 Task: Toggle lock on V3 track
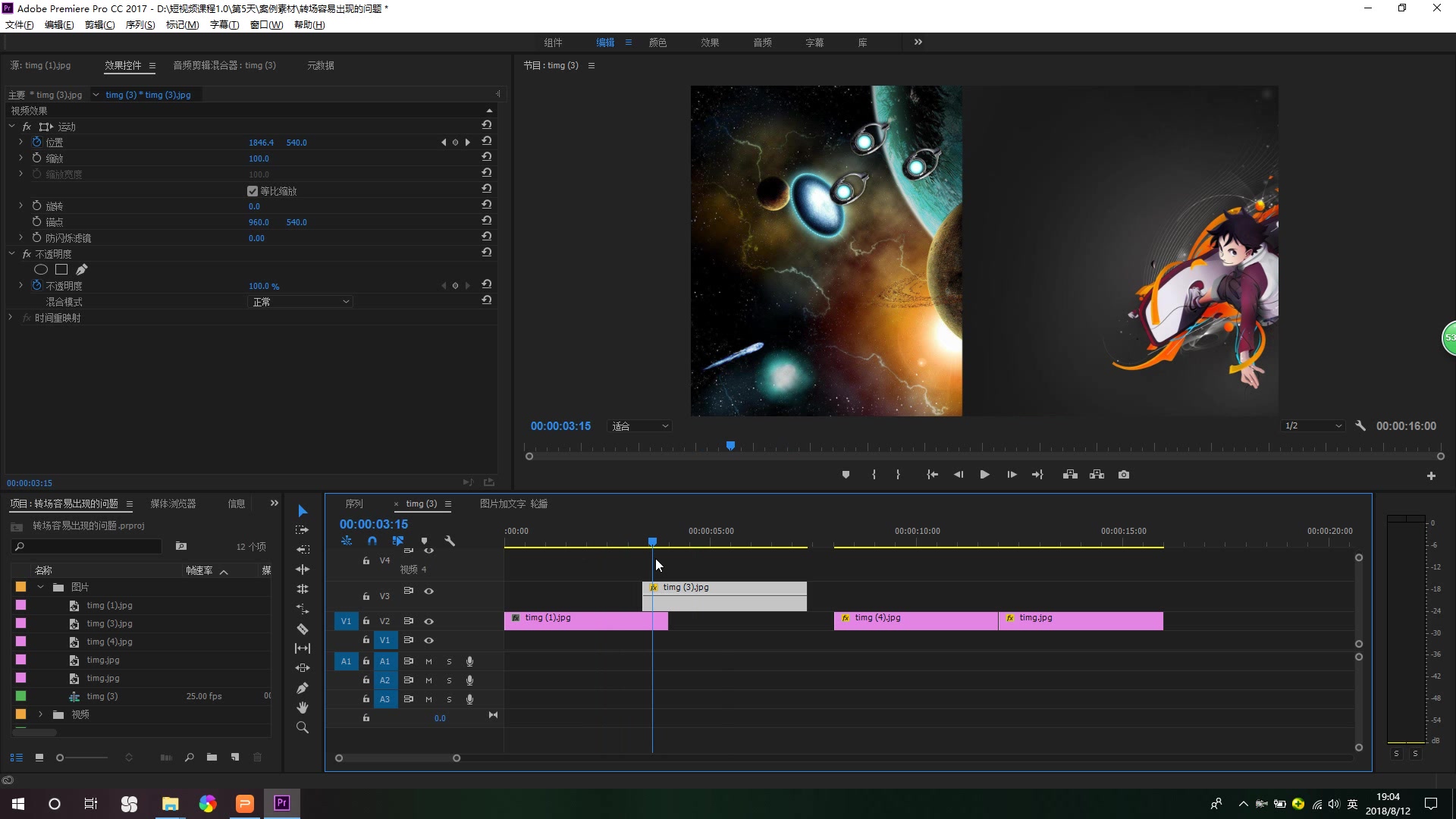pyautogui.click(x=366, y=596)
